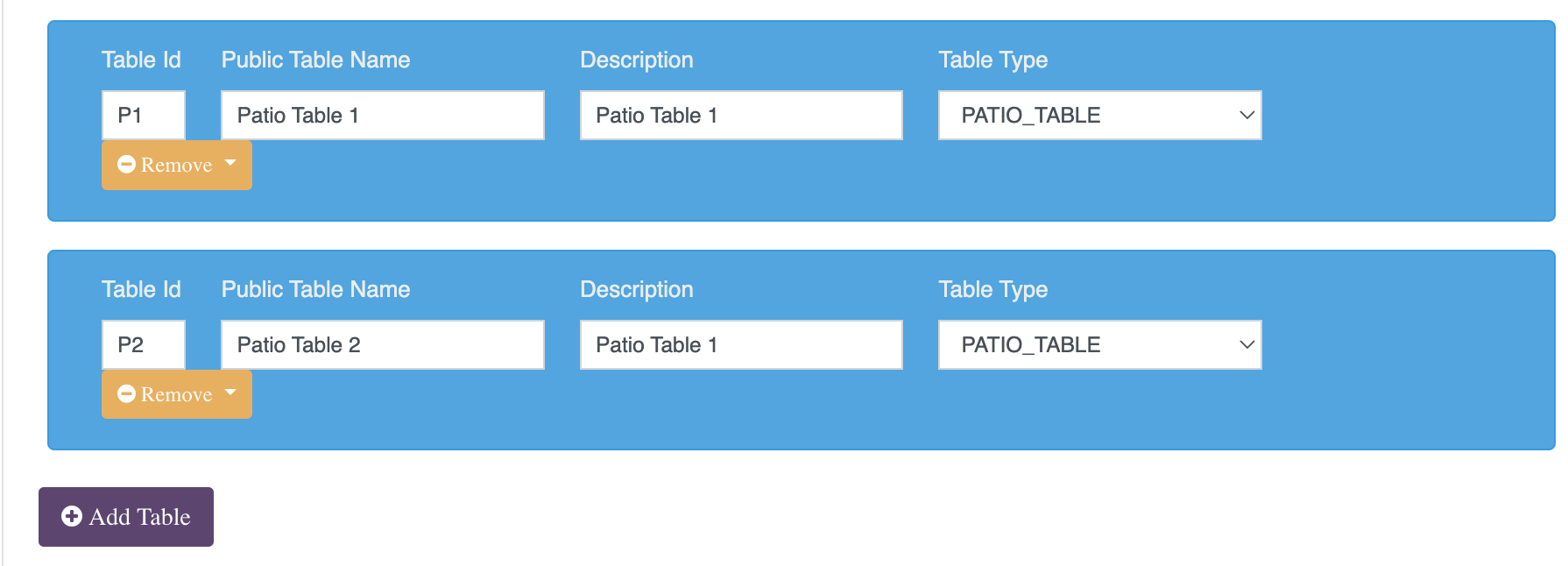This screenshot has width=1568, height=566.
Task: Focus the Table Id field containing P1
Action: 144,115
